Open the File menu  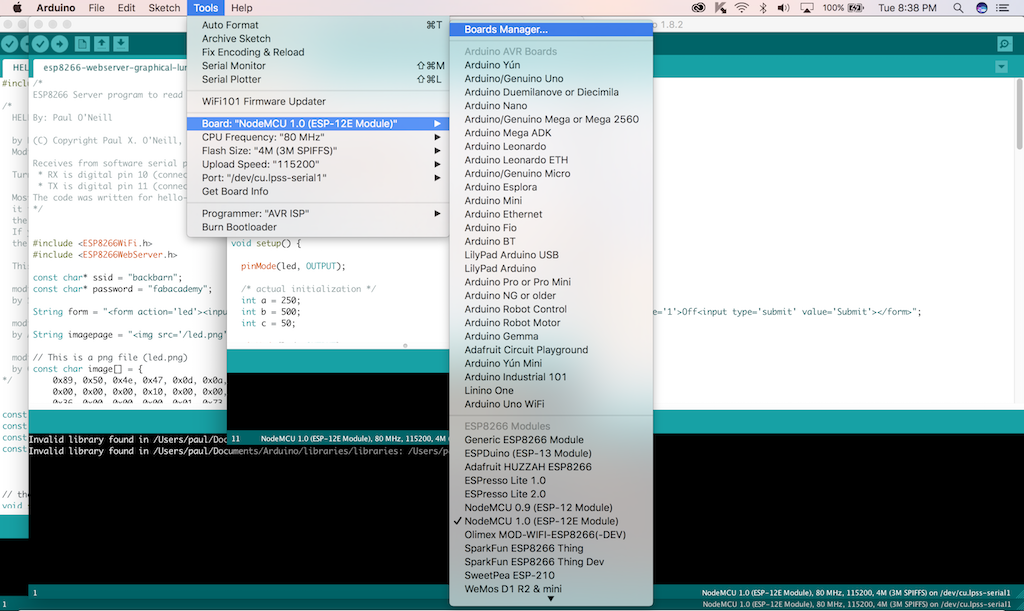pyautogui.click(x=97, y=8)
